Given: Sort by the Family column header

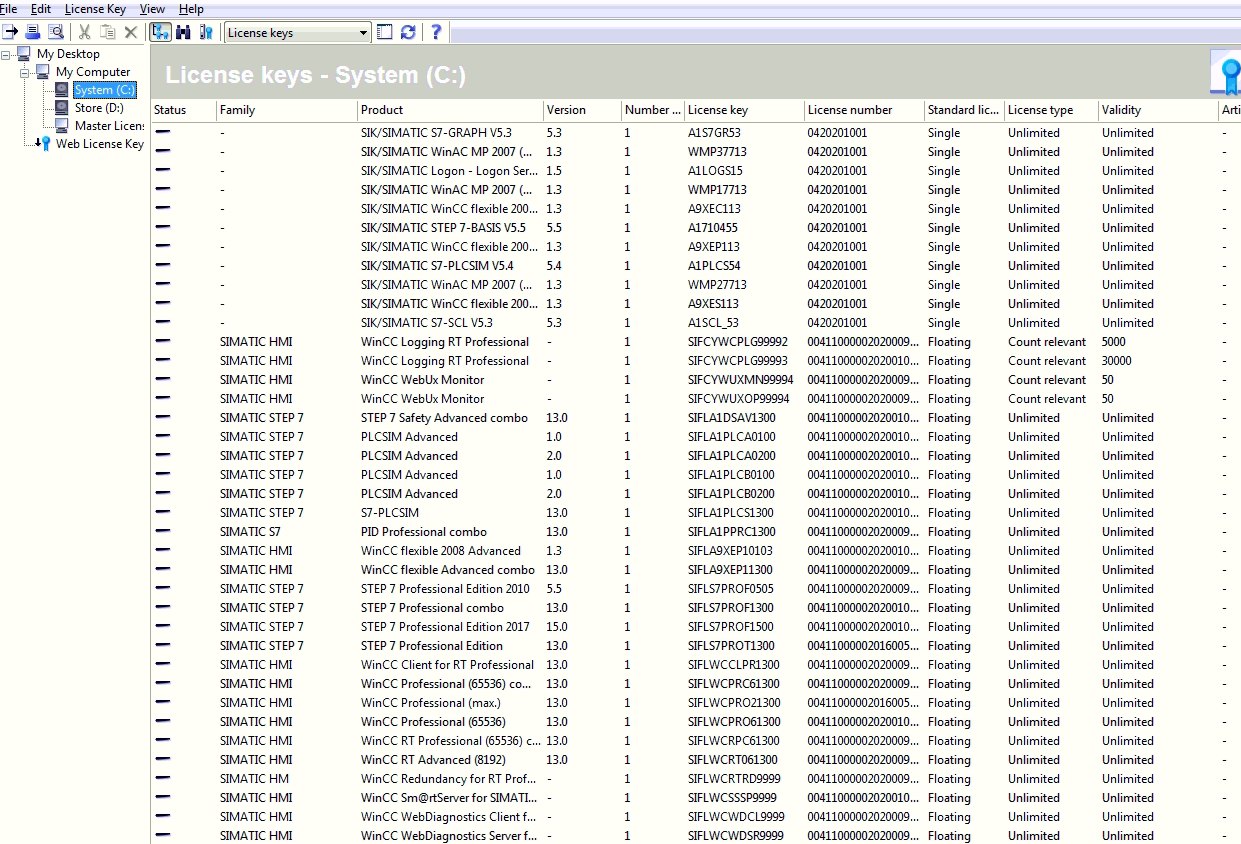Looking at the screenshot, I should pyautogui.click(x=287, y=110).
